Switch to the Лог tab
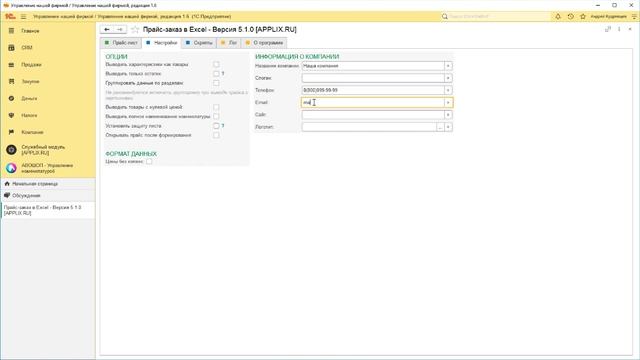640x360 pixels. [x=229, y=43]
